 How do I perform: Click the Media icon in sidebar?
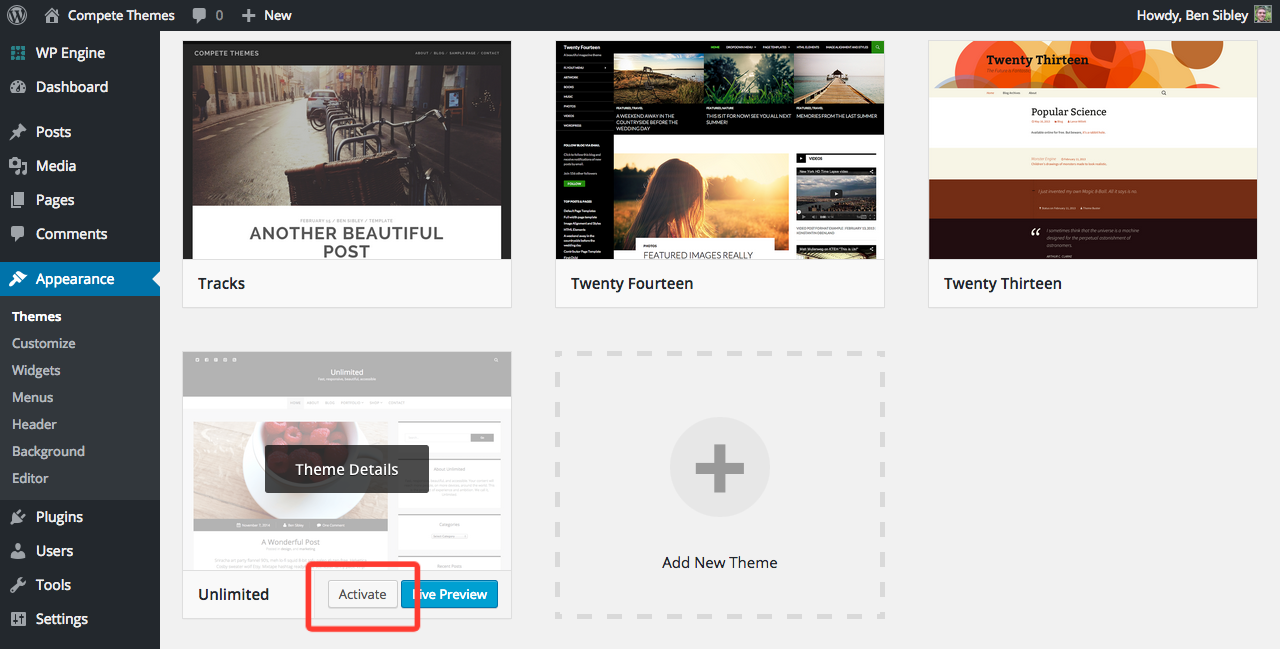pyautogui.click(x=18, y=166)
